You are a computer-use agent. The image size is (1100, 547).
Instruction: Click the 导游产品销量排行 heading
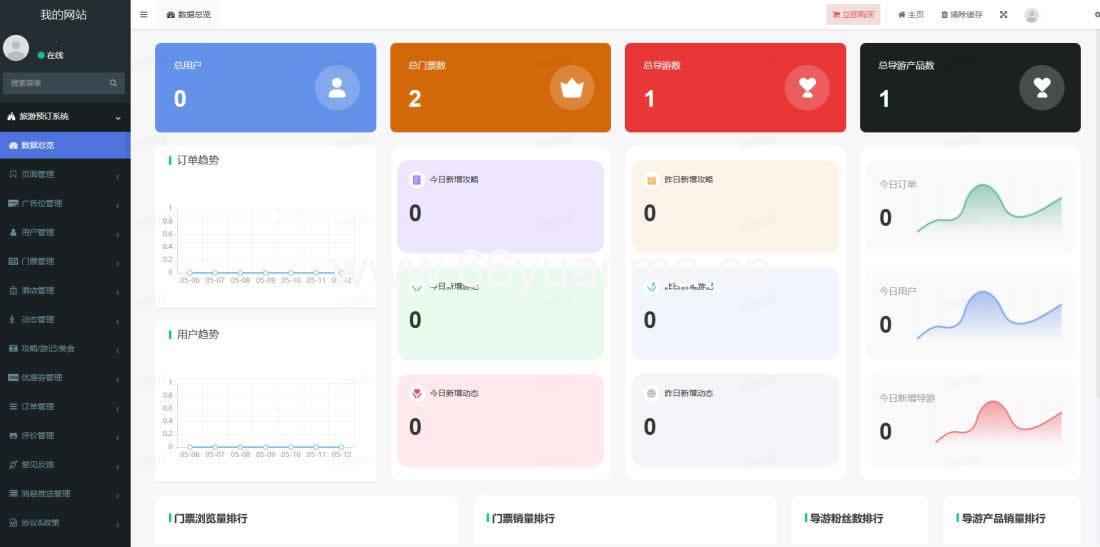1003,518
